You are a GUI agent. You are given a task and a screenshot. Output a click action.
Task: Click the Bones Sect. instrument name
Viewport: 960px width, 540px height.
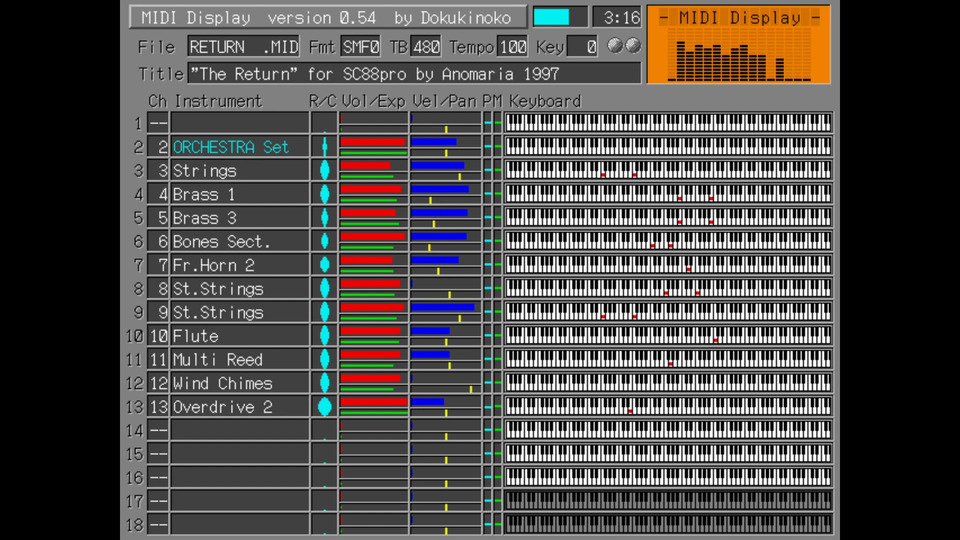[221, 242]
